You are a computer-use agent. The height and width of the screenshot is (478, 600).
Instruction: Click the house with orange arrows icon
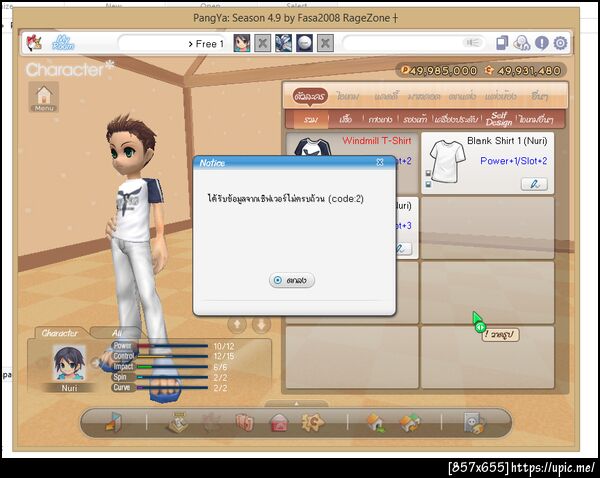(x=409, y=423)
